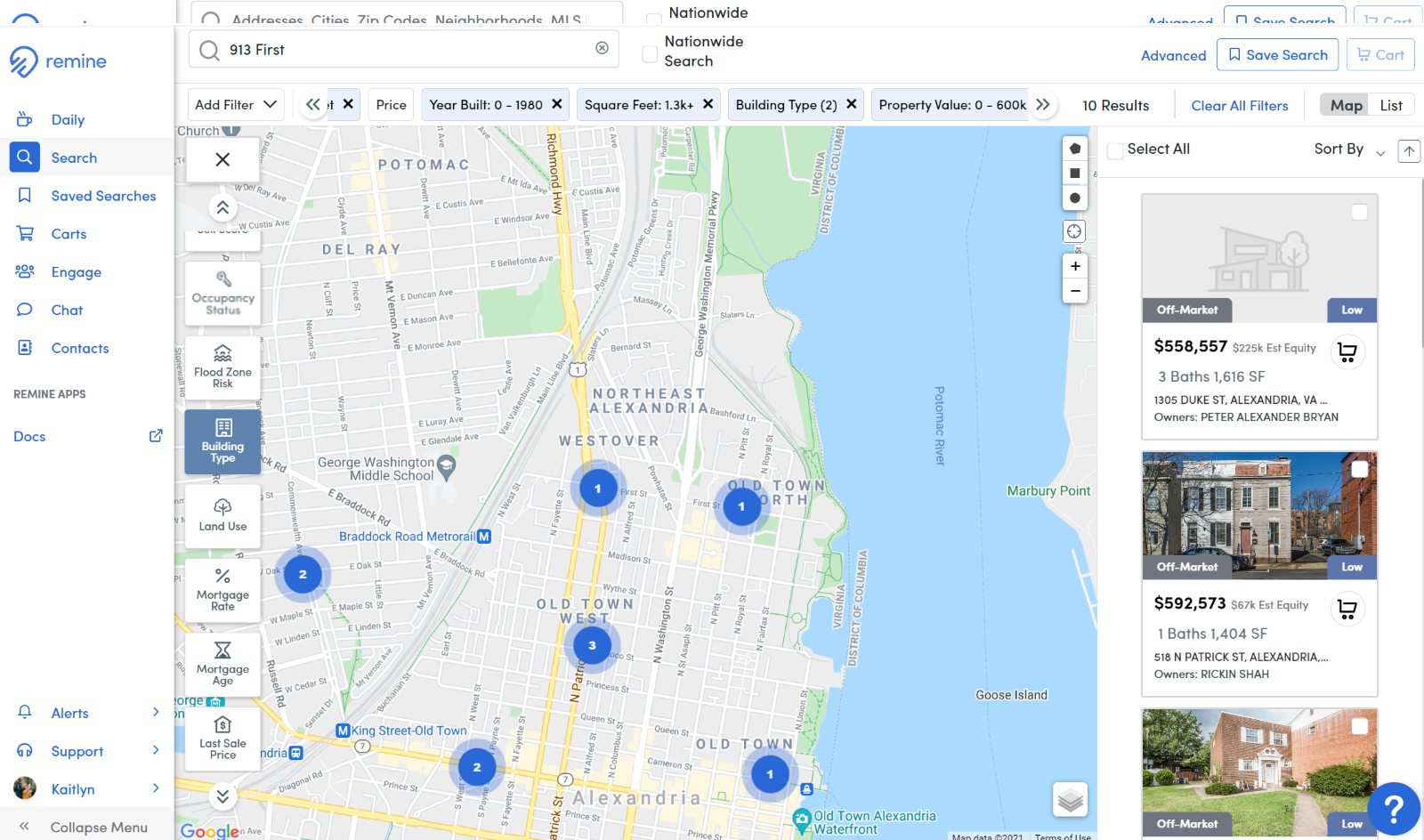
Task: Open Chat in the sidebar
Action: pyautogui.click(x=67, y=311)
